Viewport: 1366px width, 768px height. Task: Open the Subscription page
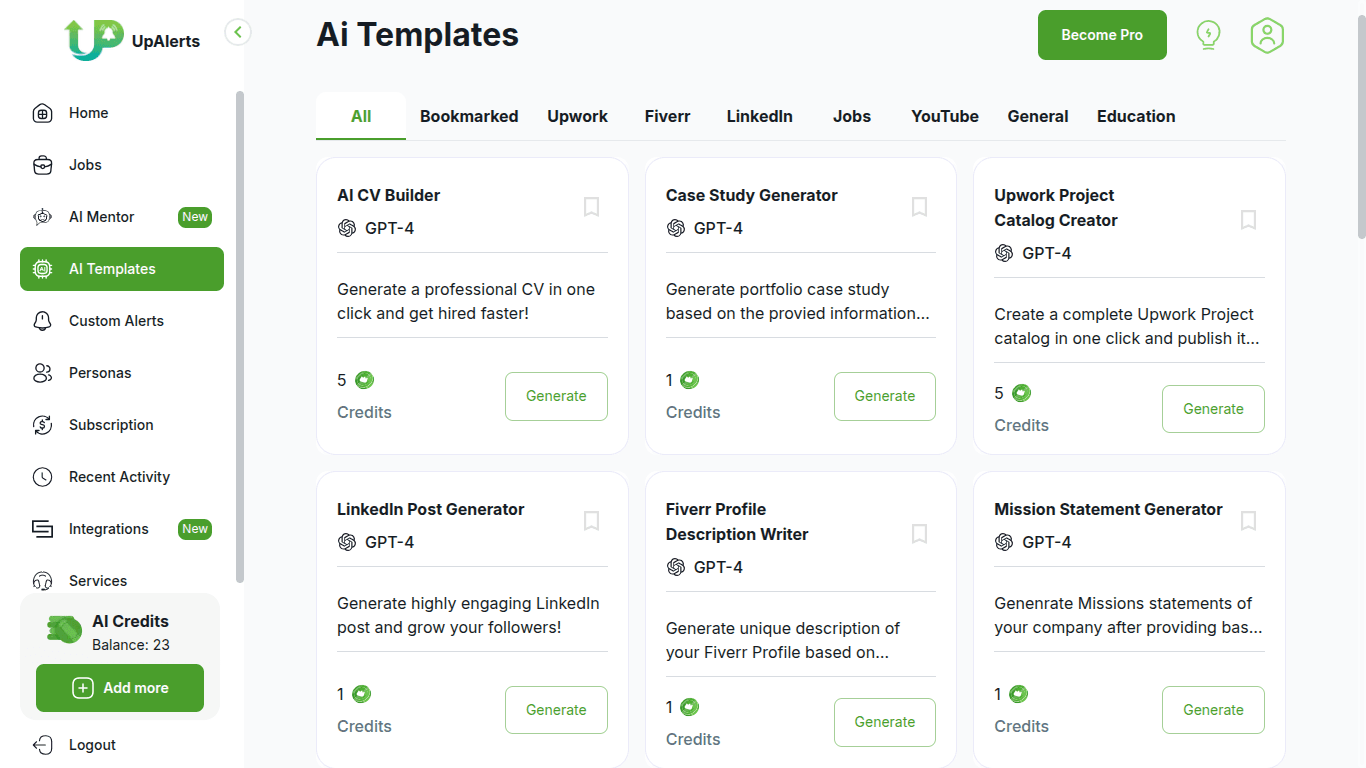pos(111,425)
